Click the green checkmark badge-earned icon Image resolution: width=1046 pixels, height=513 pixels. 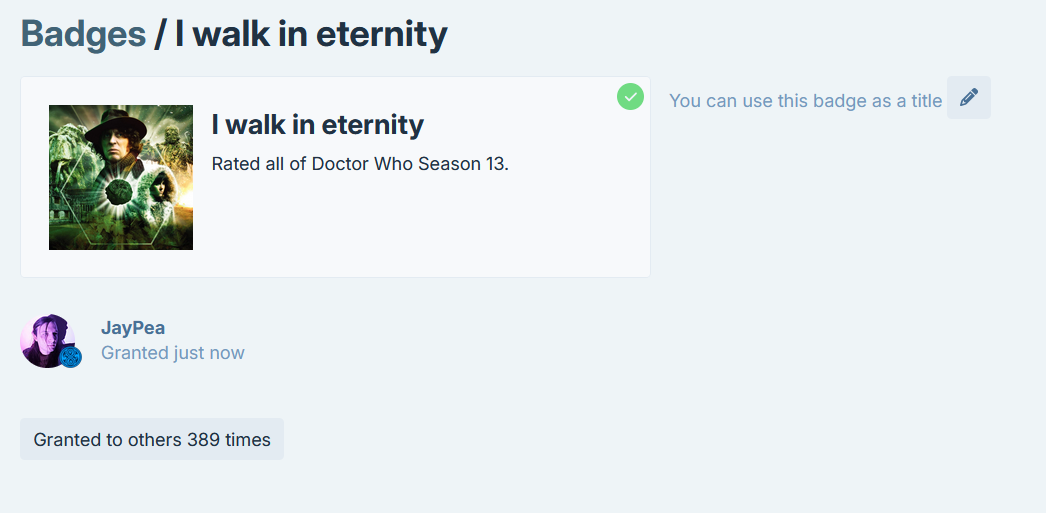(630, 97)
